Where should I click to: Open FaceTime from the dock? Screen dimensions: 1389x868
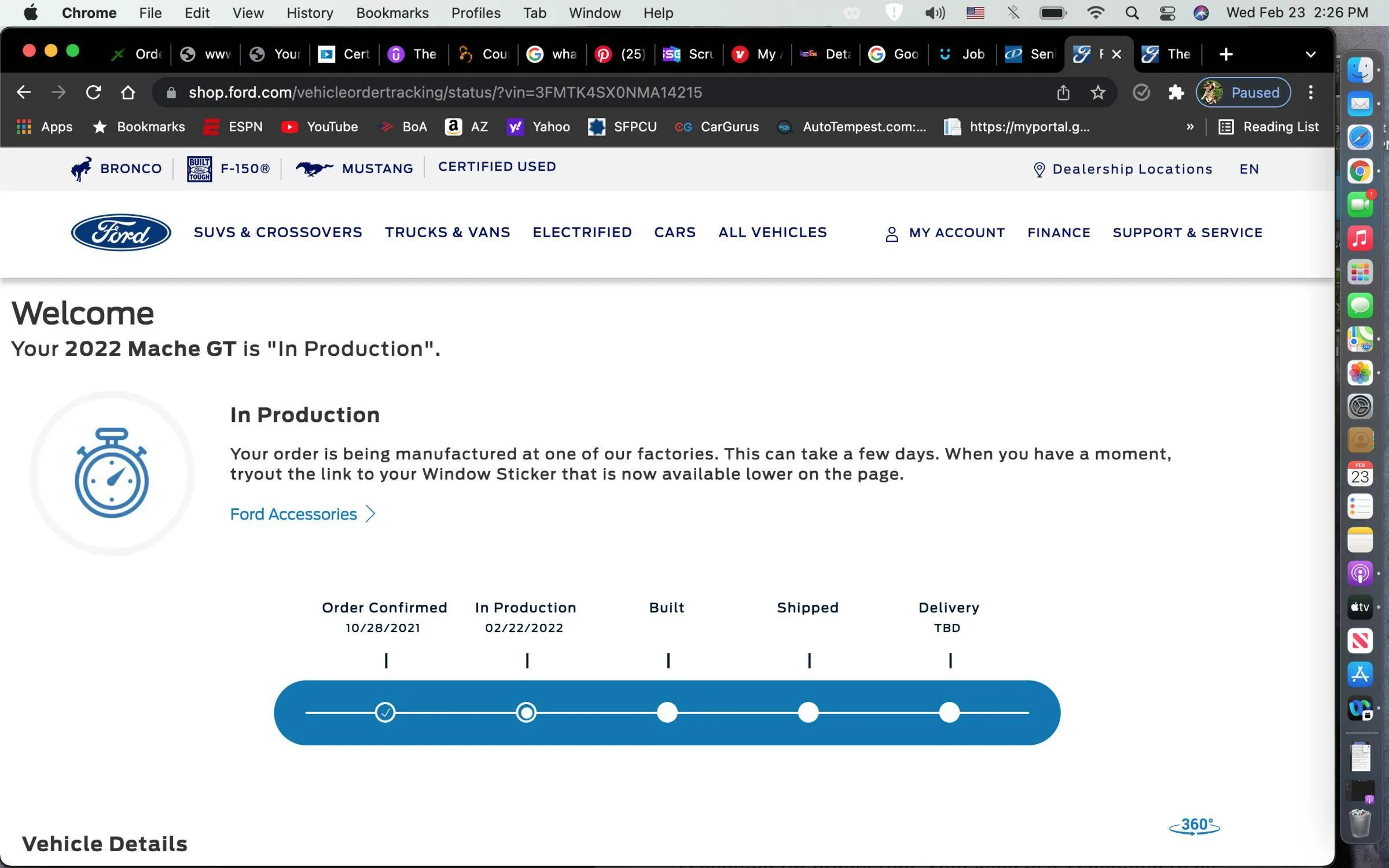tap(1360, 204)
